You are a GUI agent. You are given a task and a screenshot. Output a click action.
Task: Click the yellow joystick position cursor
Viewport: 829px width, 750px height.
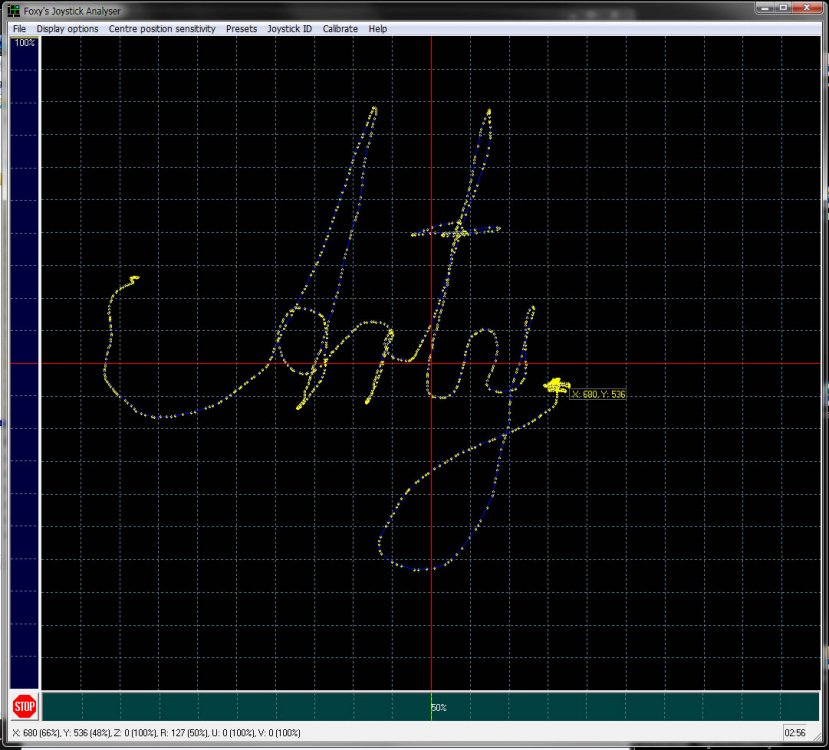(554, 384)
